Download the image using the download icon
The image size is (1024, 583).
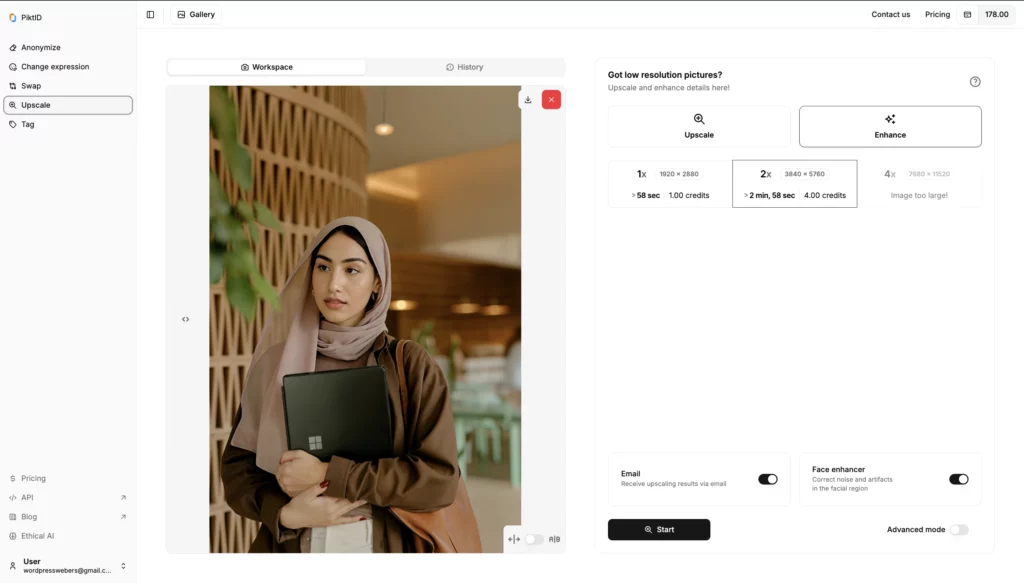coord(528,100)
